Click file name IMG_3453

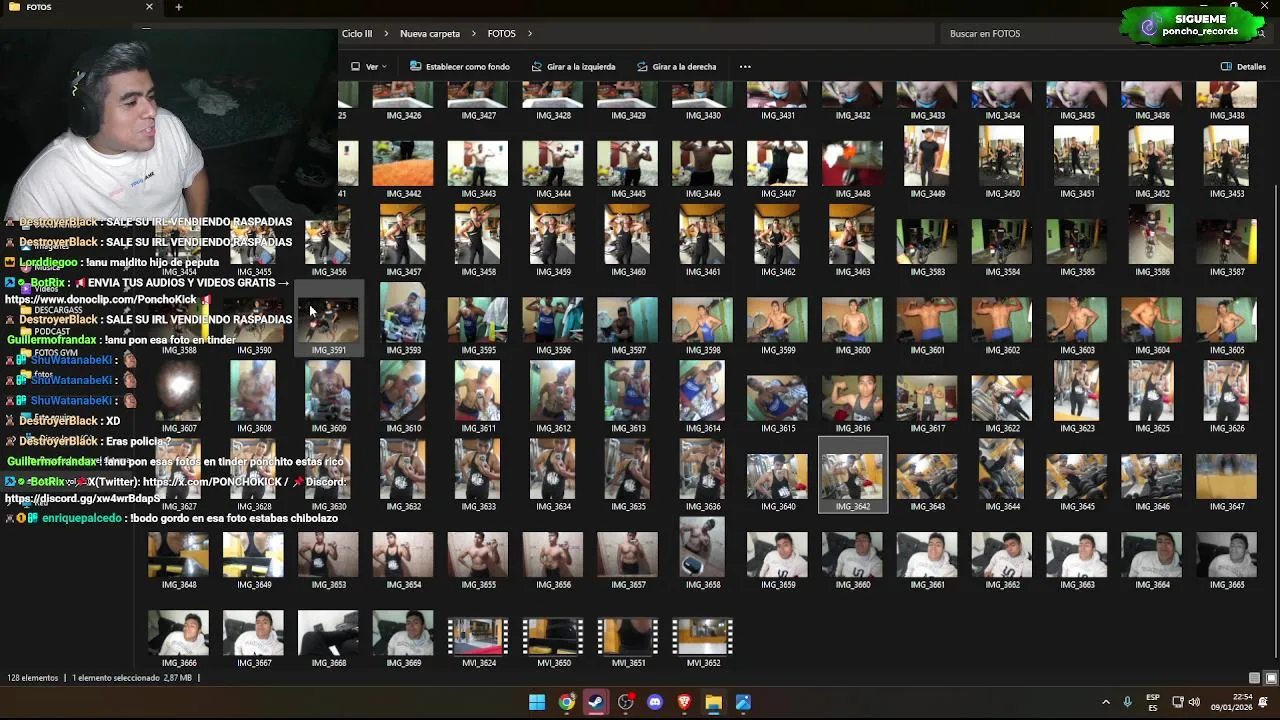click(x=1227, y=194)
